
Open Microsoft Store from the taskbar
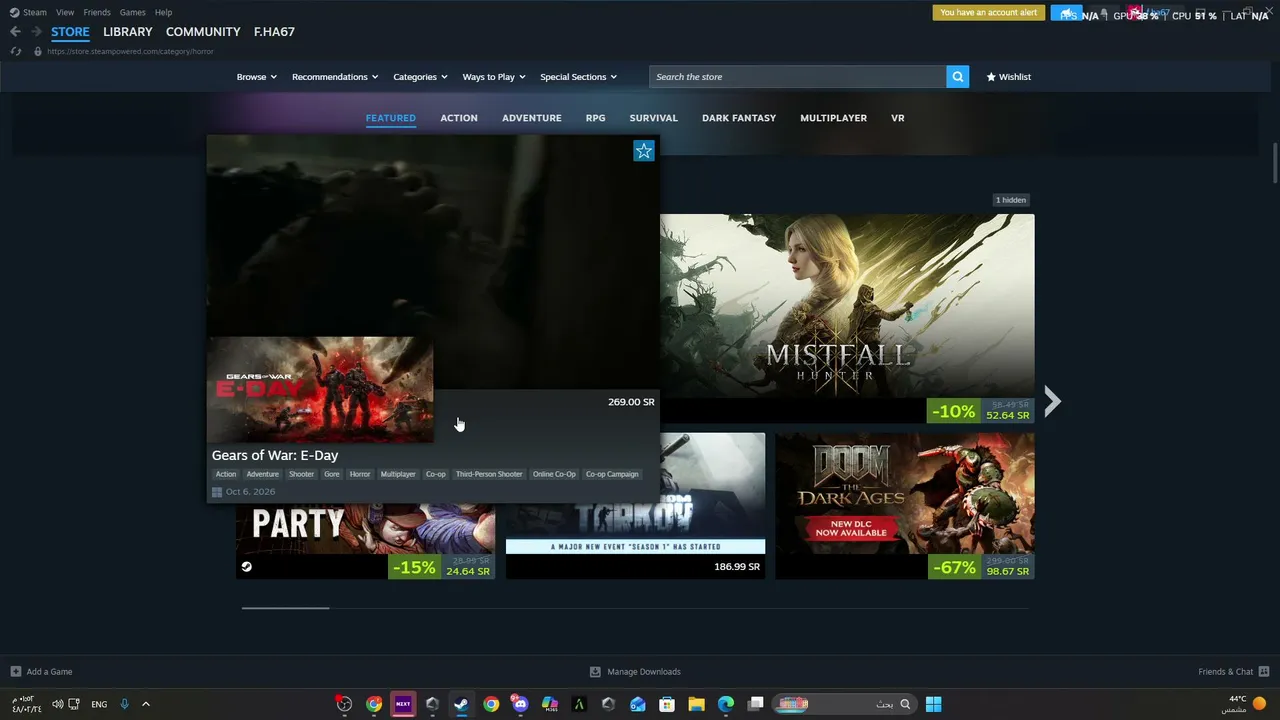667,704
